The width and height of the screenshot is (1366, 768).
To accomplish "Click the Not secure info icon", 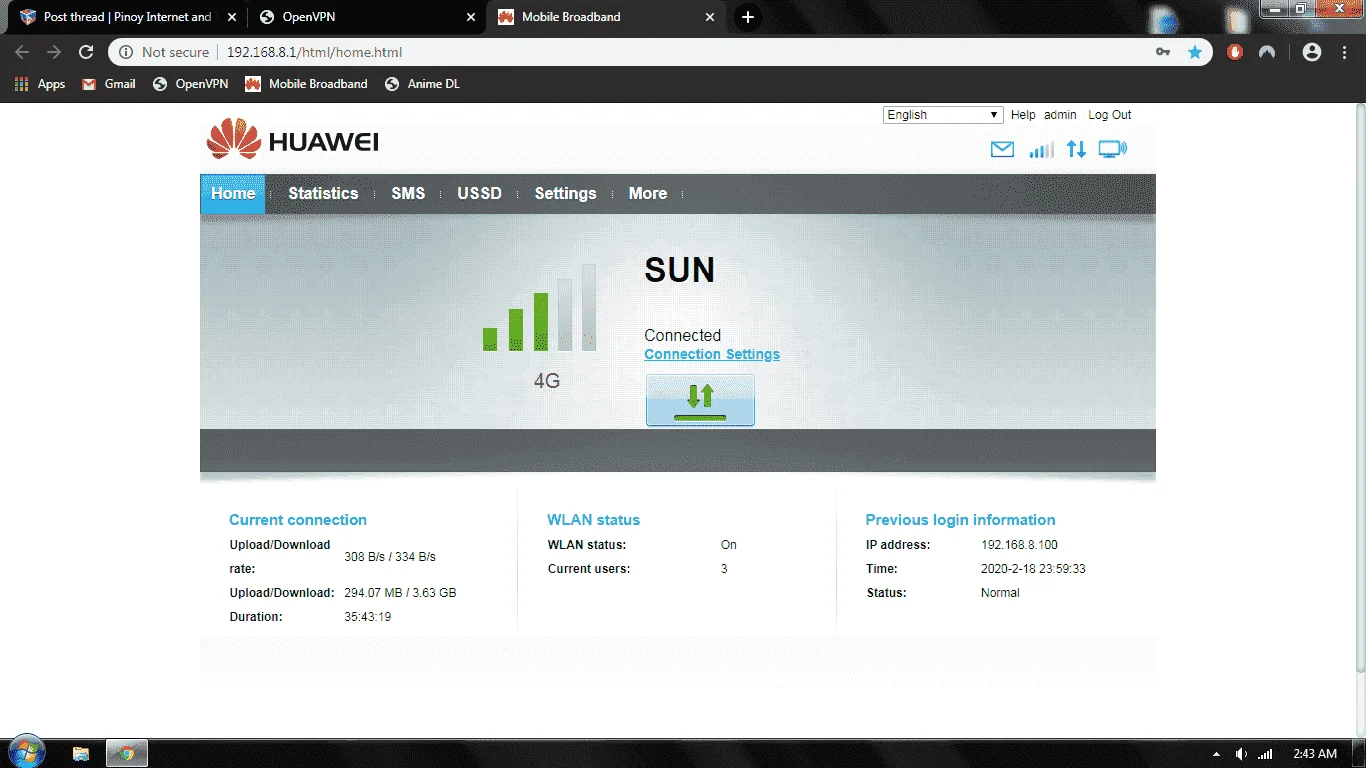I will (x=126, y=52).
